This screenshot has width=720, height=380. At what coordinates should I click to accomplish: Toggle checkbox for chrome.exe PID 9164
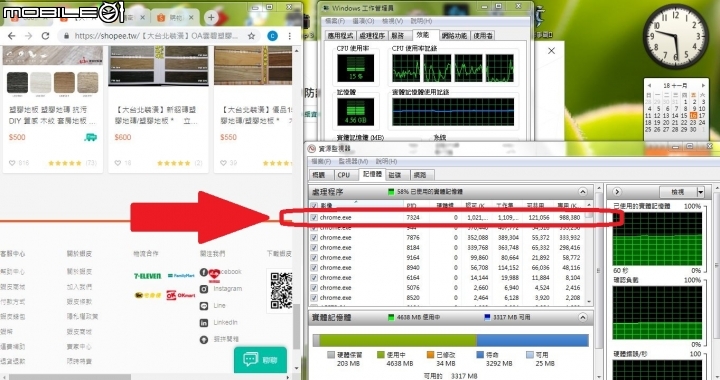314,258
